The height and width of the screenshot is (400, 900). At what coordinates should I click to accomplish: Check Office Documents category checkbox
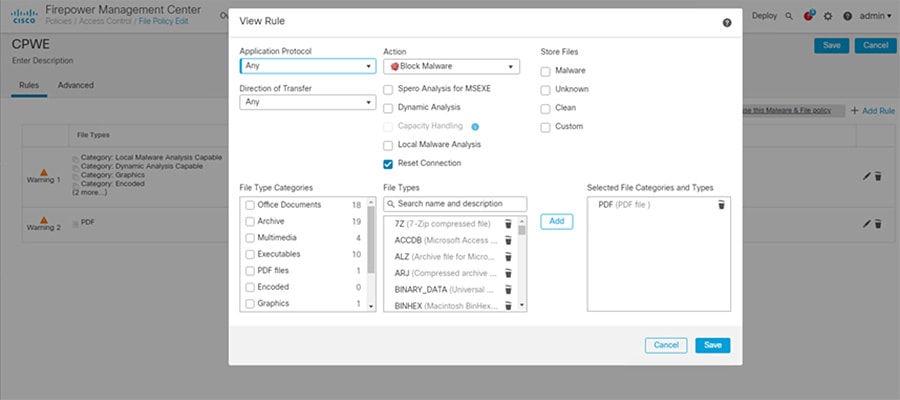[x=250, y=205]
